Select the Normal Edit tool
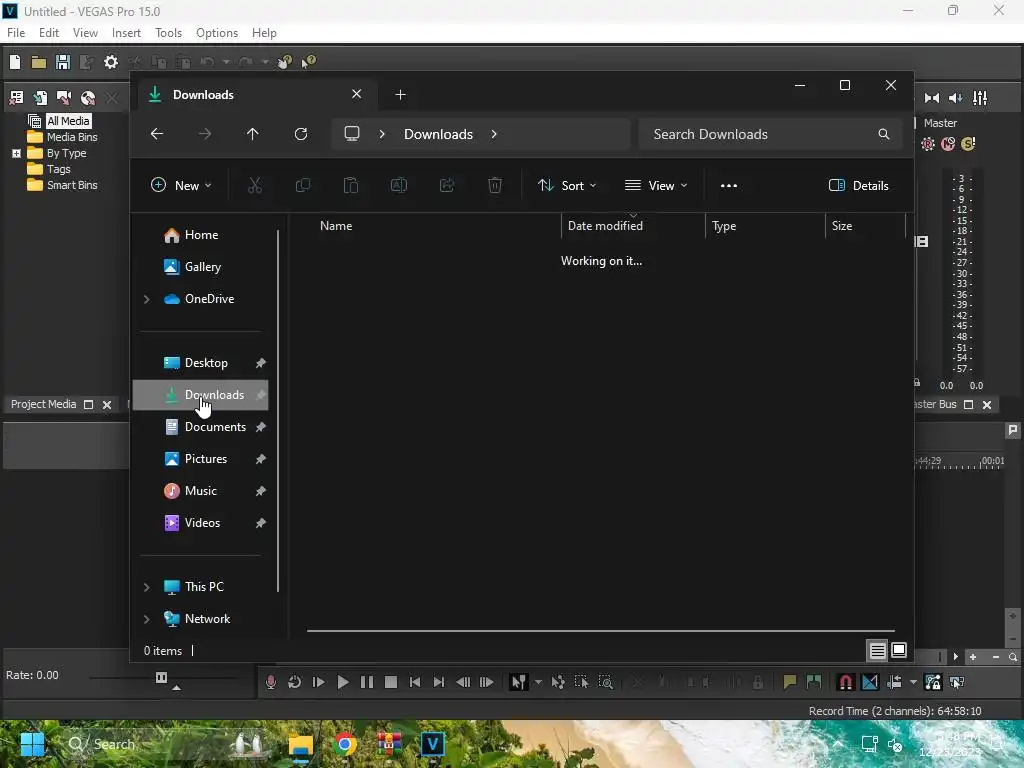The width and height of the screenshot is (1024, 768). [x=519, y=682]
